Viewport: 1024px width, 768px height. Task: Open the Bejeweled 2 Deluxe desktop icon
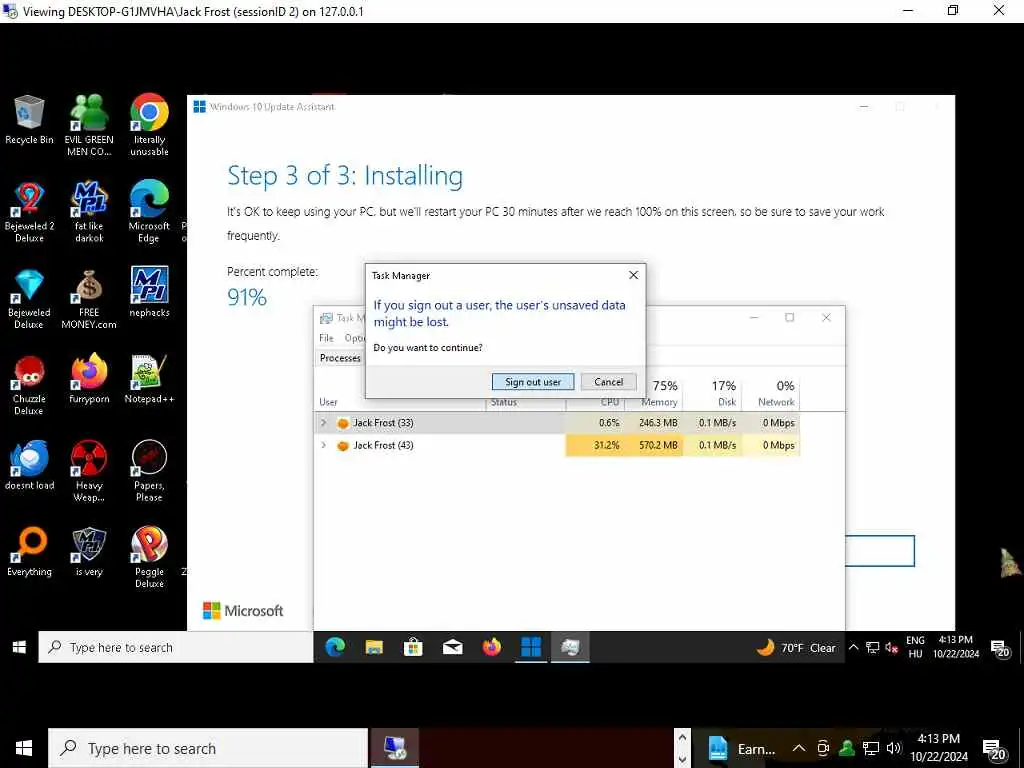pyautogui.click(x=29, y=212)
